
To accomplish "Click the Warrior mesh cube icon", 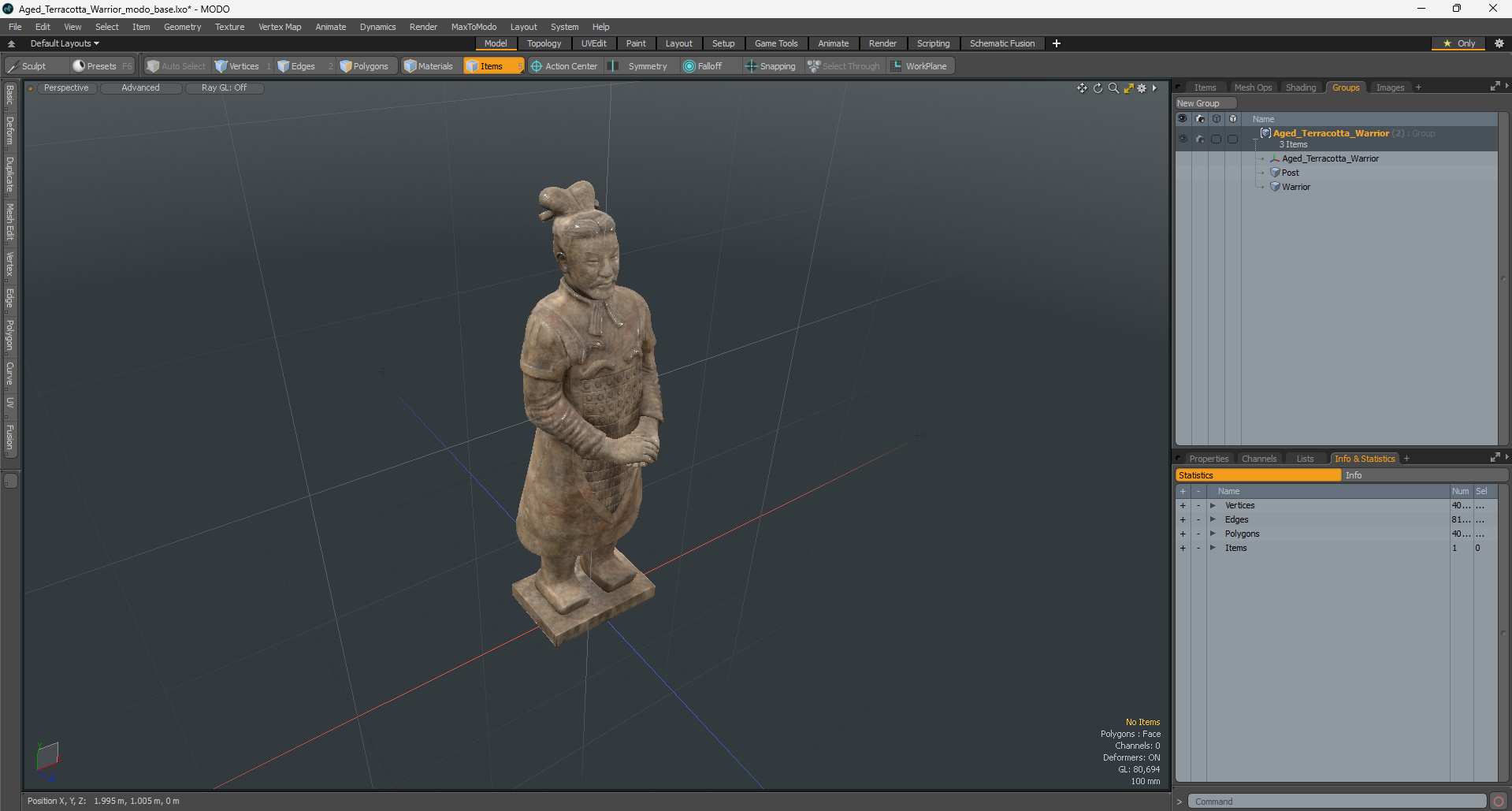I will (x=1275, y=187).
